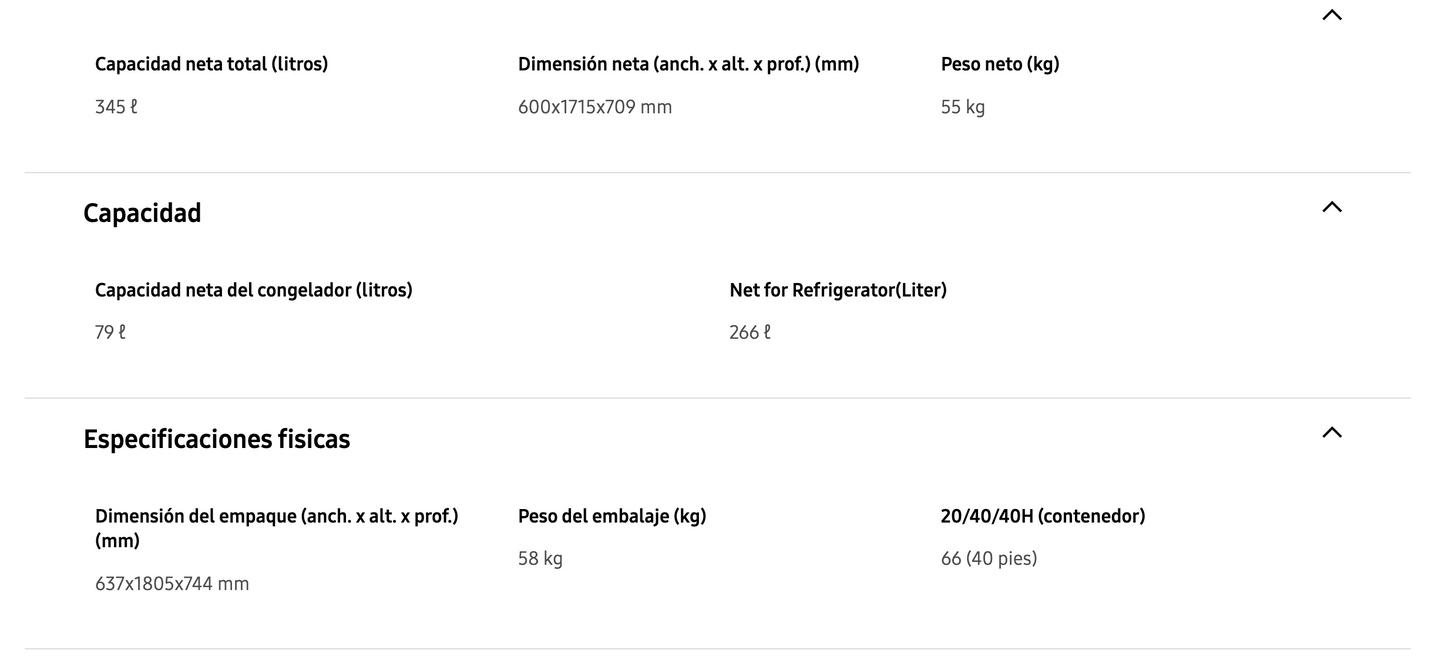Select the Peso neto (kg) label
1445x667 pixels.
click(999, 64)
